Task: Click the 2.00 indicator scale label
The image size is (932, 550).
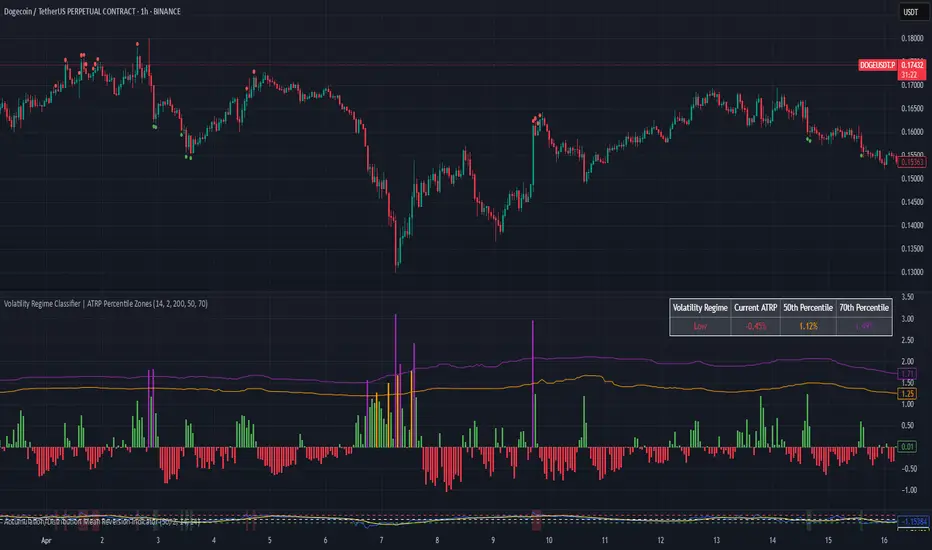Action: 907,362
